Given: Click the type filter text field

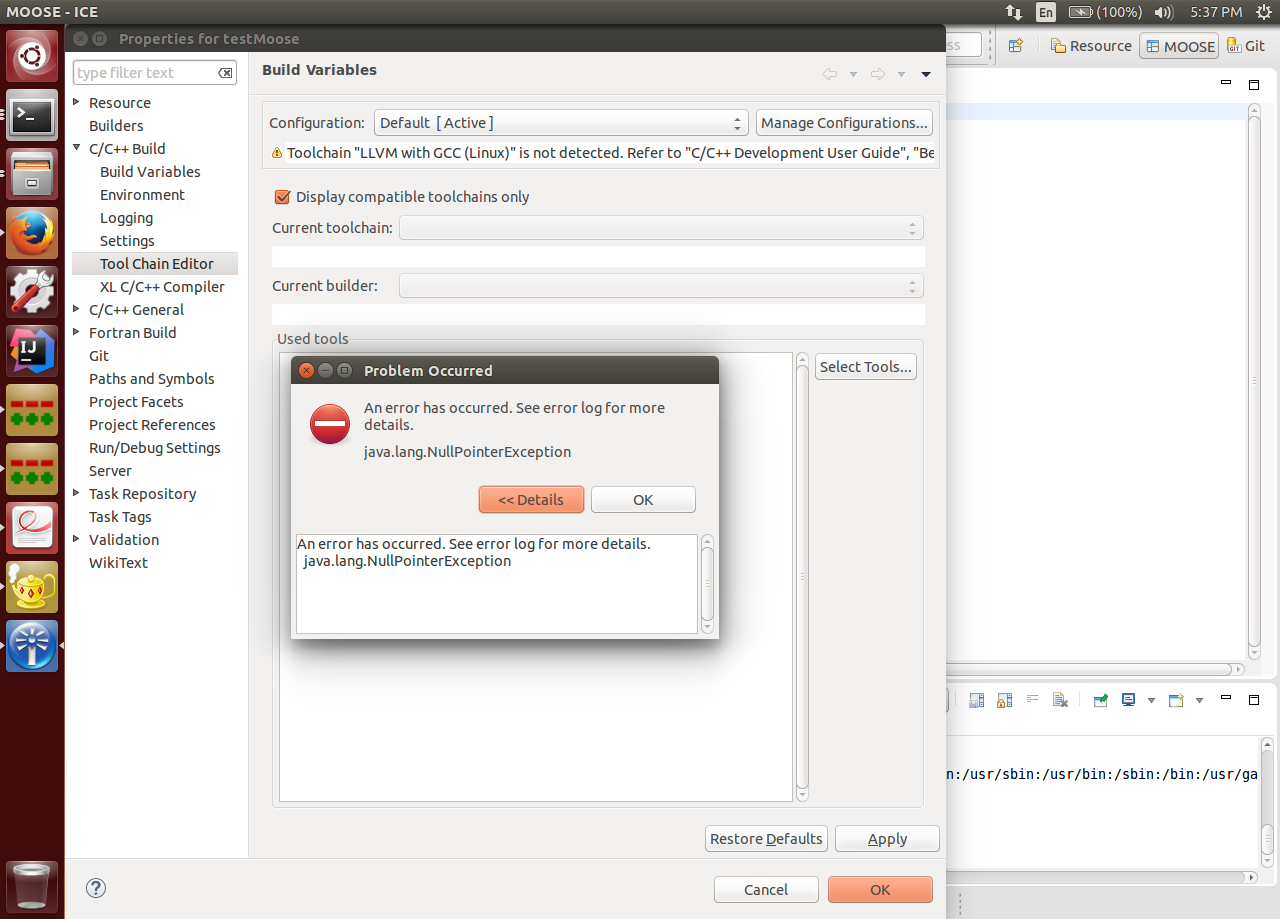Looking at the screenshot, I should pos(155,73).
